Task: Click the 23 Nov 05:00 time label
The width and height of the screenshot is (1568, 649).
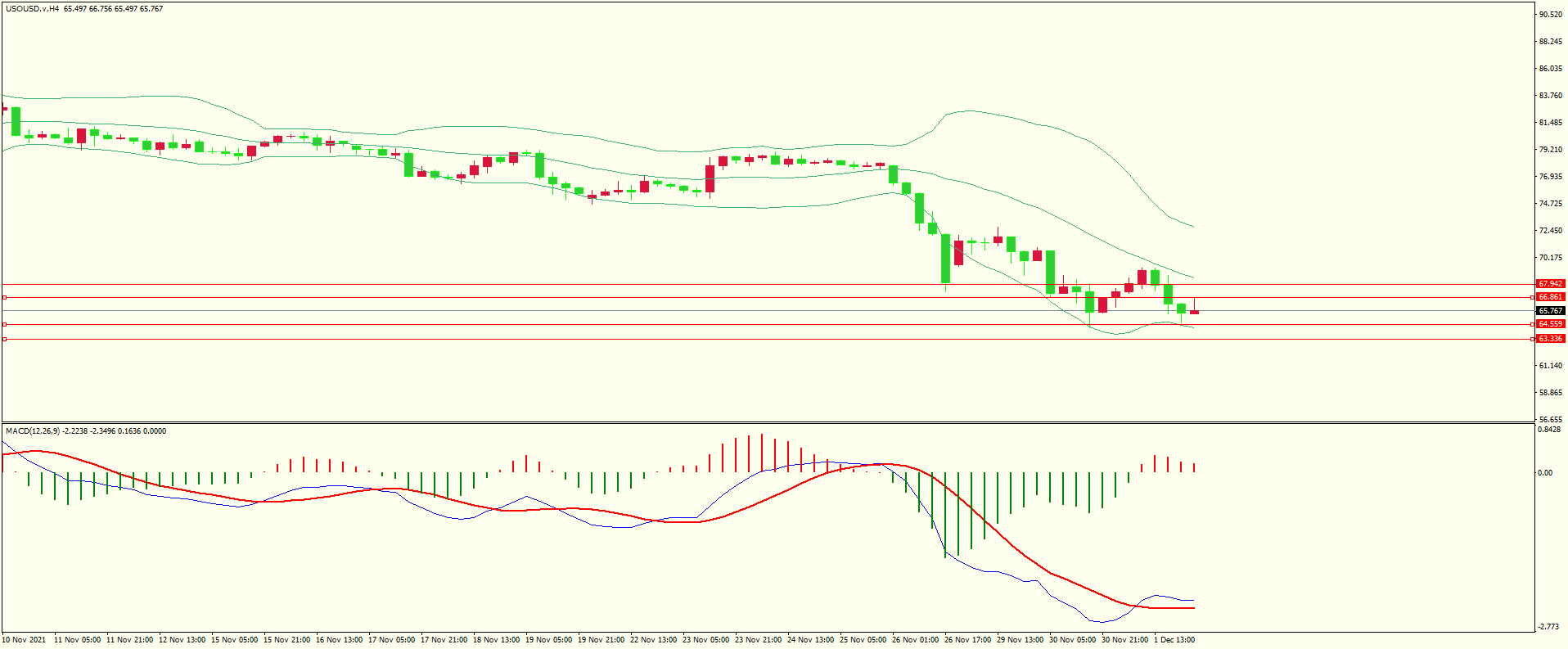Action: (706, 640)
